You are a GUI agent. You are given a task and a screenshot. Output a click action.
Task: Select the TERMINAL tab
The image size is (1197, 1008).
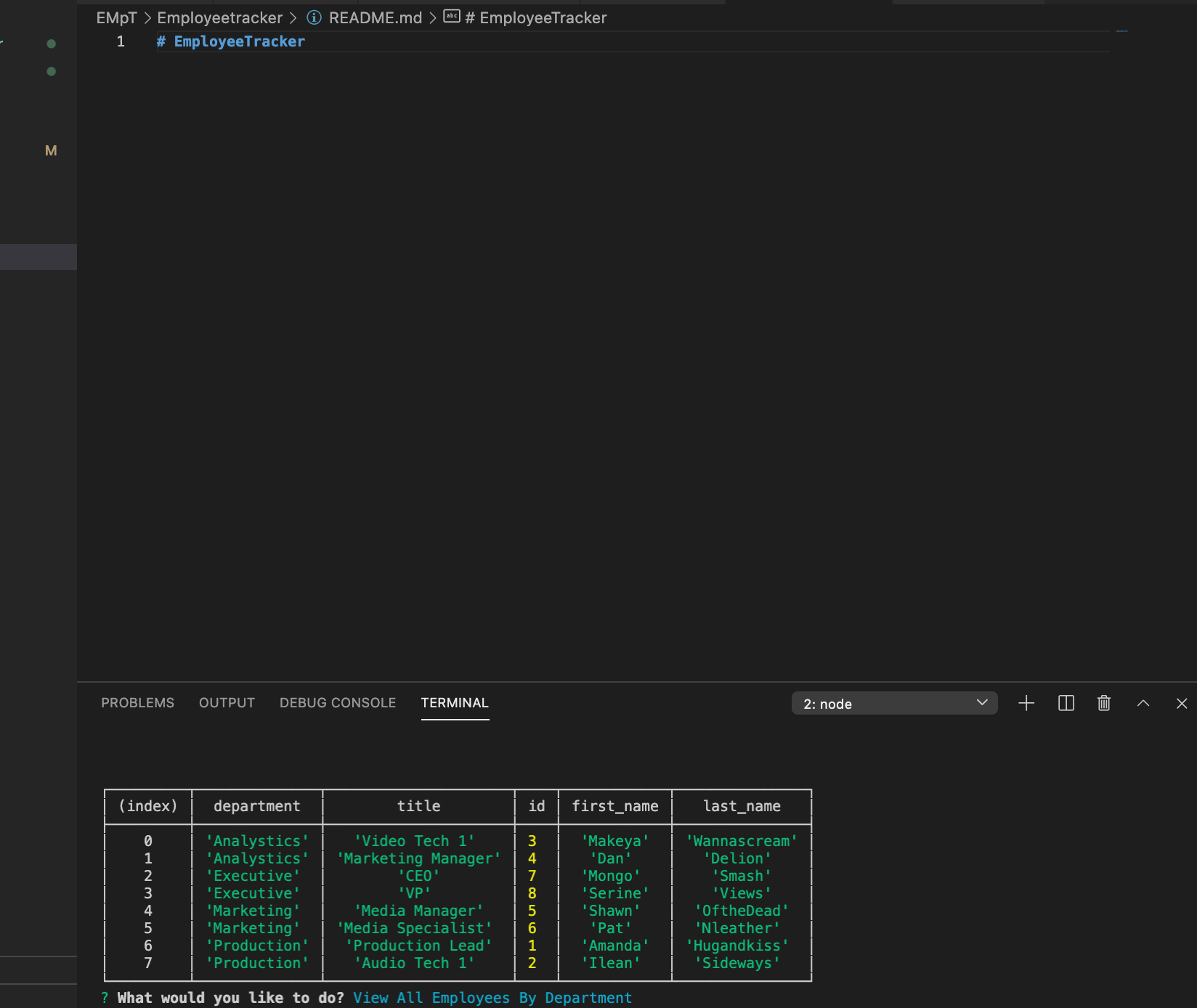[455, 703]
